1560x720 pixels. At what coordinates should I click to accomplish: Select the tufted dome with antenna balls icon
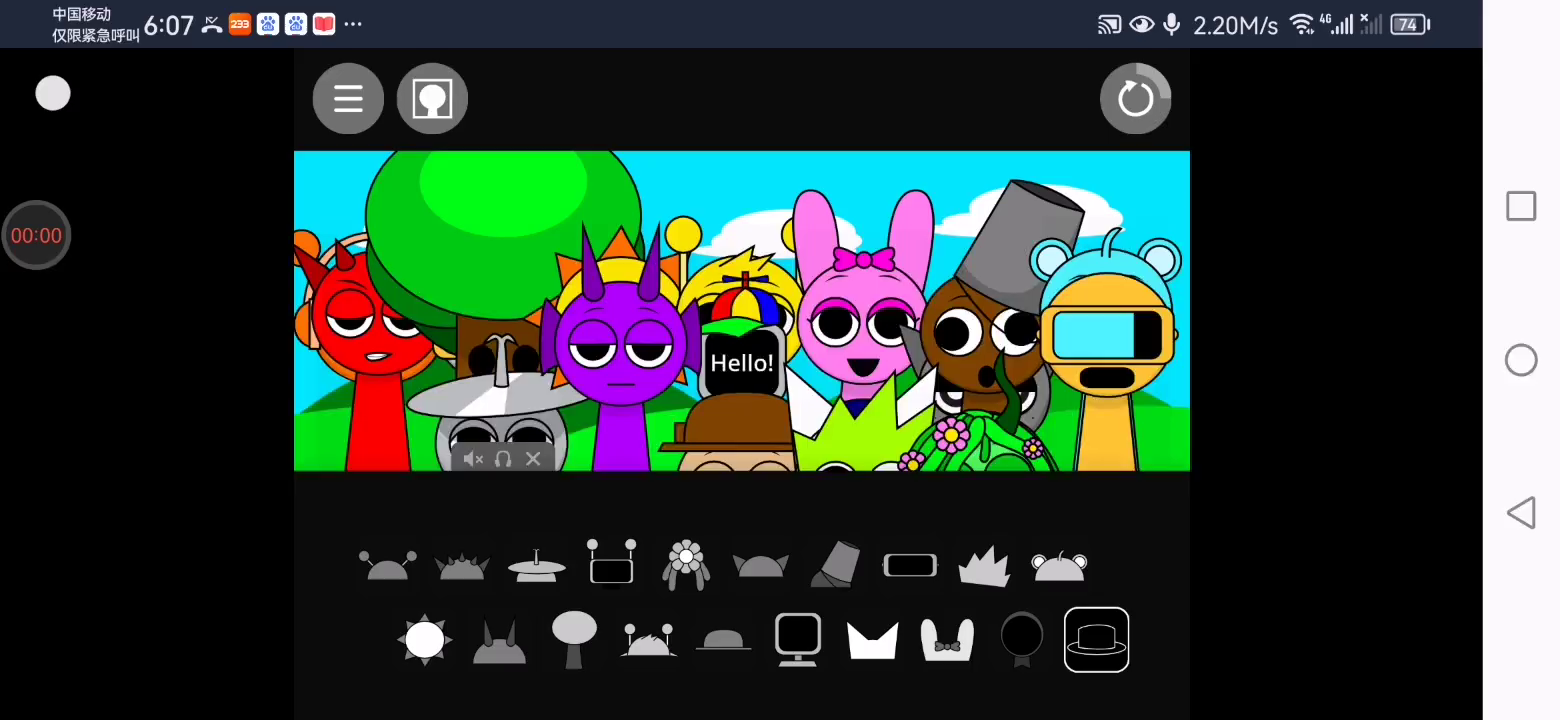click(648, 641)
